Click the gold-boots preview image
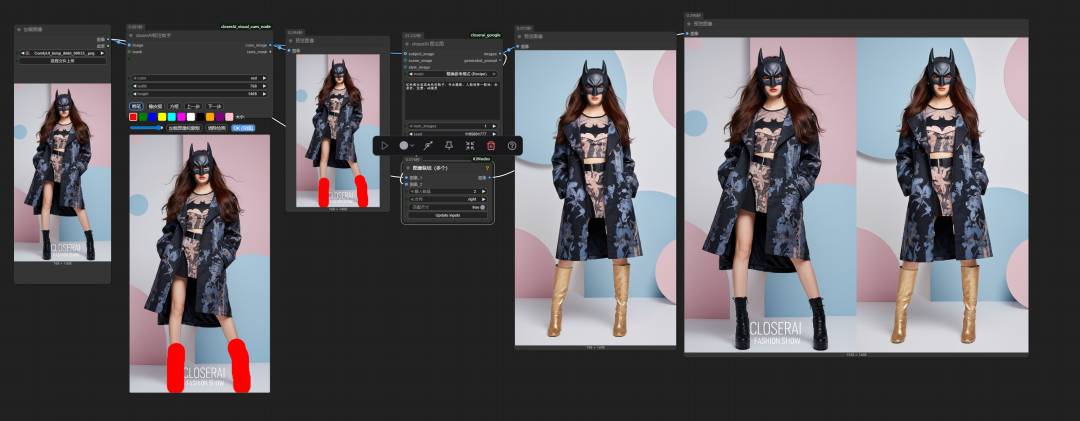 pos(596,197)
